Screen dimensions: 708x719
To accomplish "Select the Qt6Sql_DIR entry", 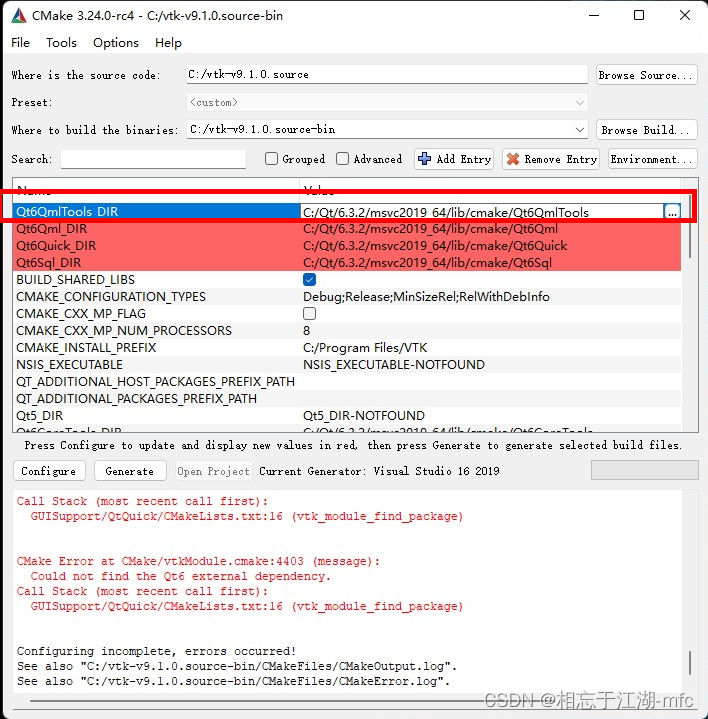I will [49, 263].
